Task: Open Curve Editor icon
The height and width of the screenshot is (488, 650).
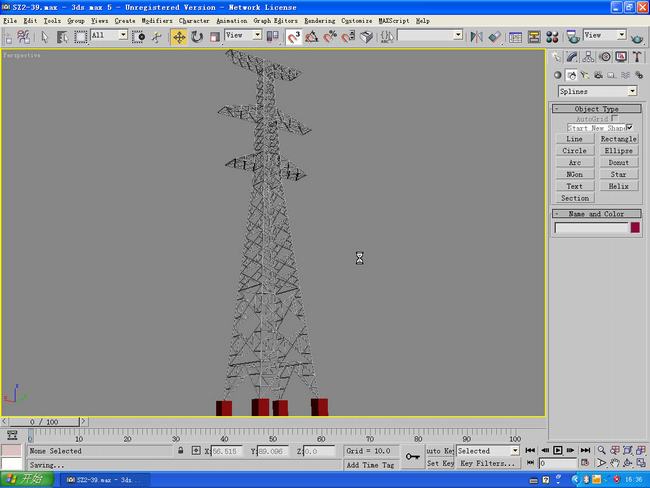Action: point(515,37)
